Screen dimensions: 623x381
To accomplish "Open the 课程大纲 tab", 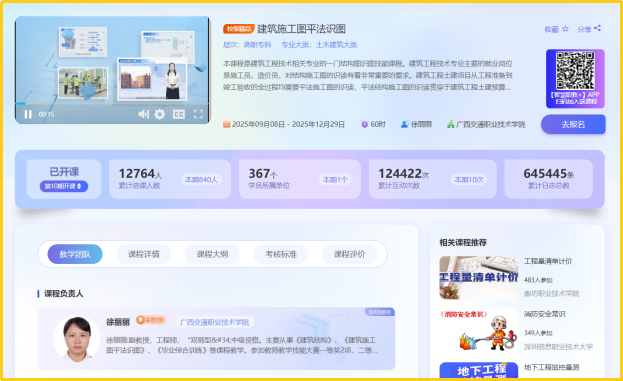I will (212, 254).
